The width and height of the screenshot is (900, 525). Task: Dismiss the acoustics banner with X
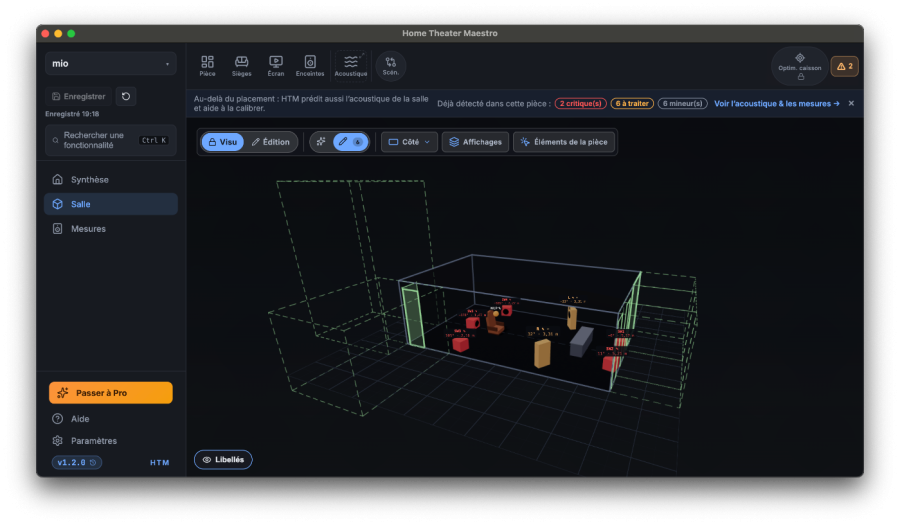coord(851,103)
